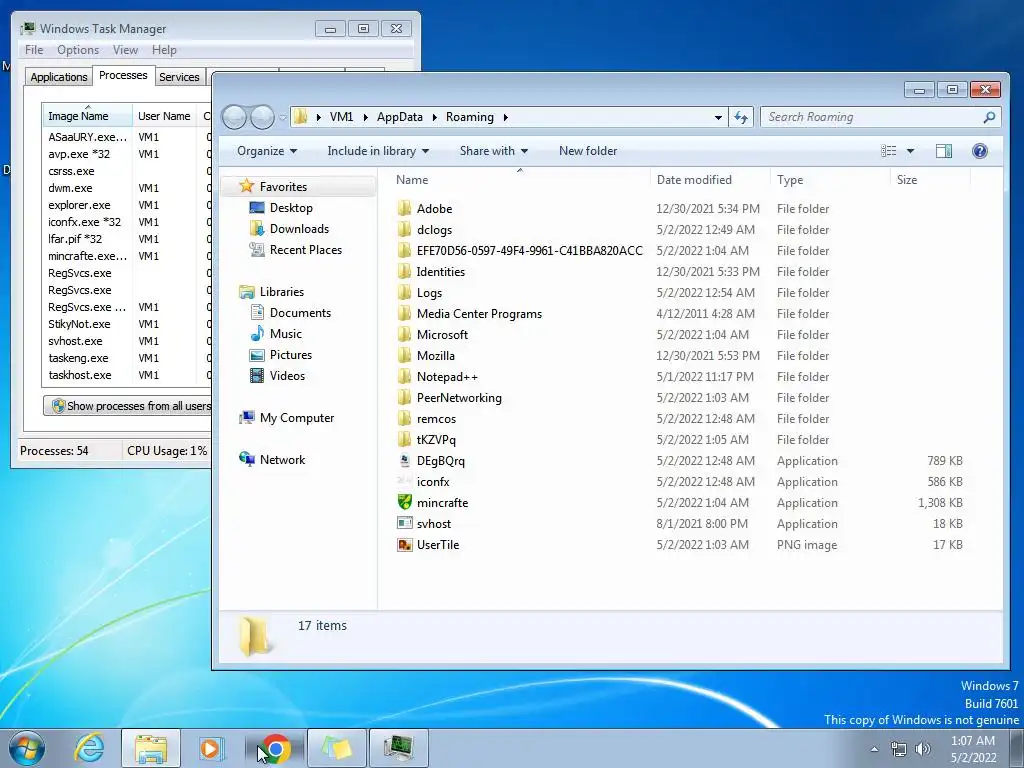Image resolution: width=1024 pixels, height=768 pixels.
Task: Select the DEgBQrq application icon
Action: click(405, 460)
